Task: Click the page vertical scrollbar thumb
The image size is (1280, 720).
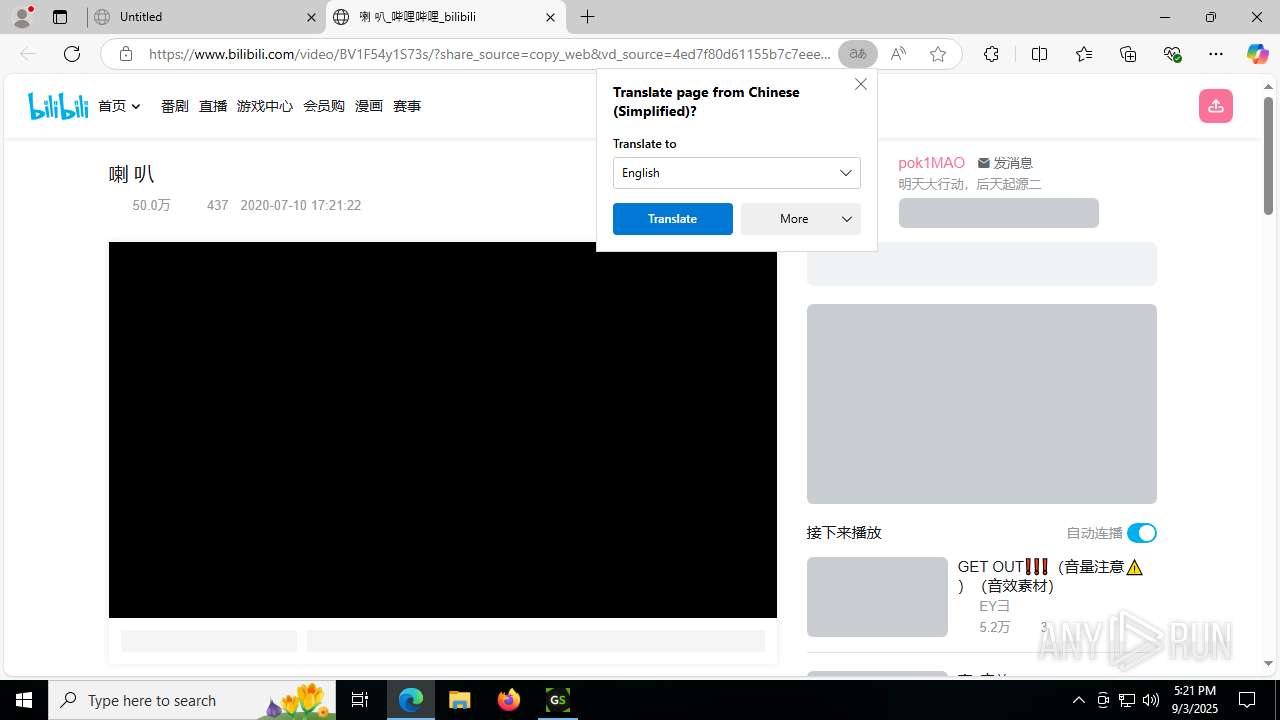Action: pos(1268,155)
